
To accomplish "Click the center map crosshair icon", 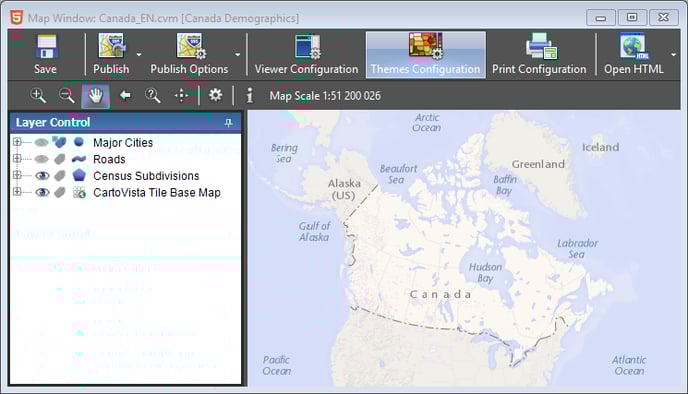I will (x=181, y=95).
